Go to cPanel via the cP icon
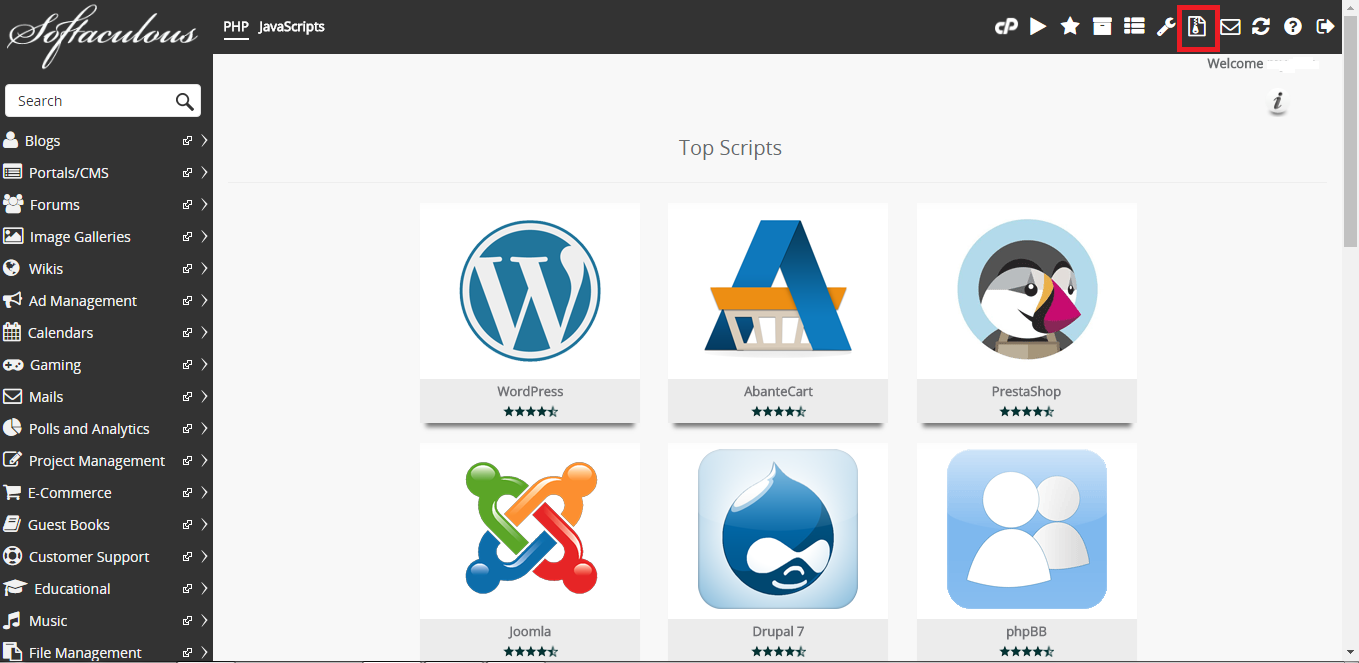Viewport: 1359px width, 663px height. [x=1006, y=27]
